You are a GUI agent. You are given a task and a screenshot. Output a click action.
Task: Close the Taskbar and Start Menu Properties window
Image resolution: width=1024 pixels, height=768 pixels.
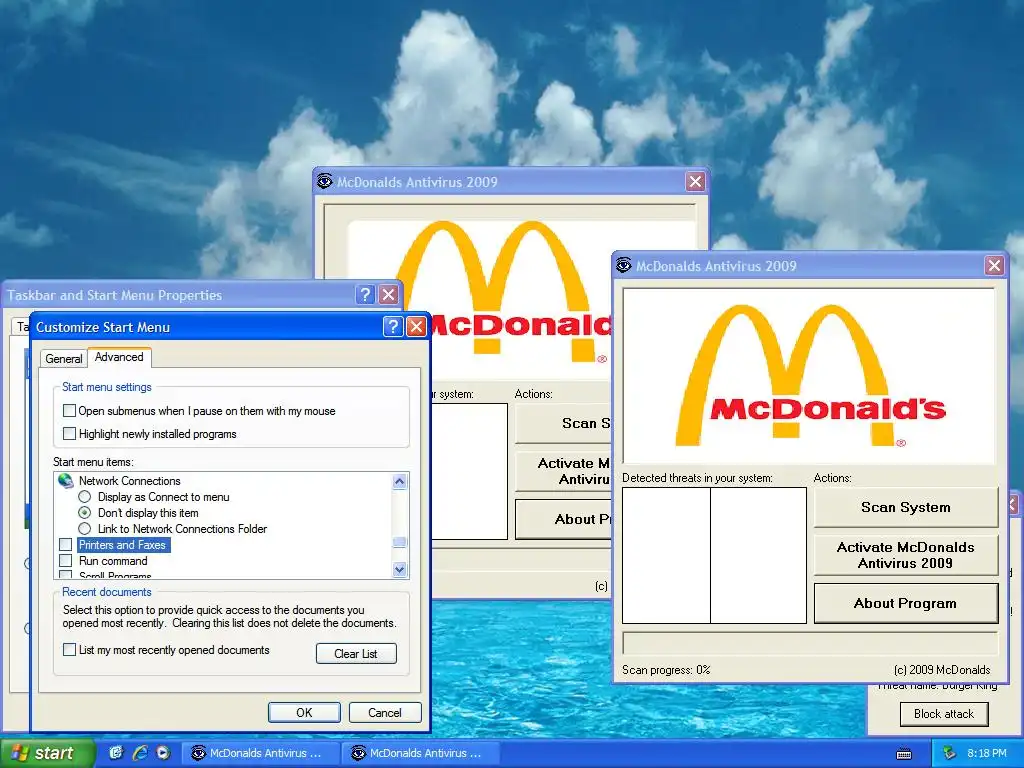tap(389, 295)
